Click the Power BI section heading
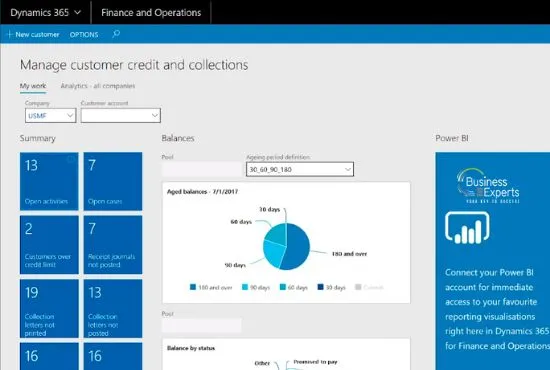Image resolution: width=550 pixels, height=370 pixels. click(x=452, y=138)
